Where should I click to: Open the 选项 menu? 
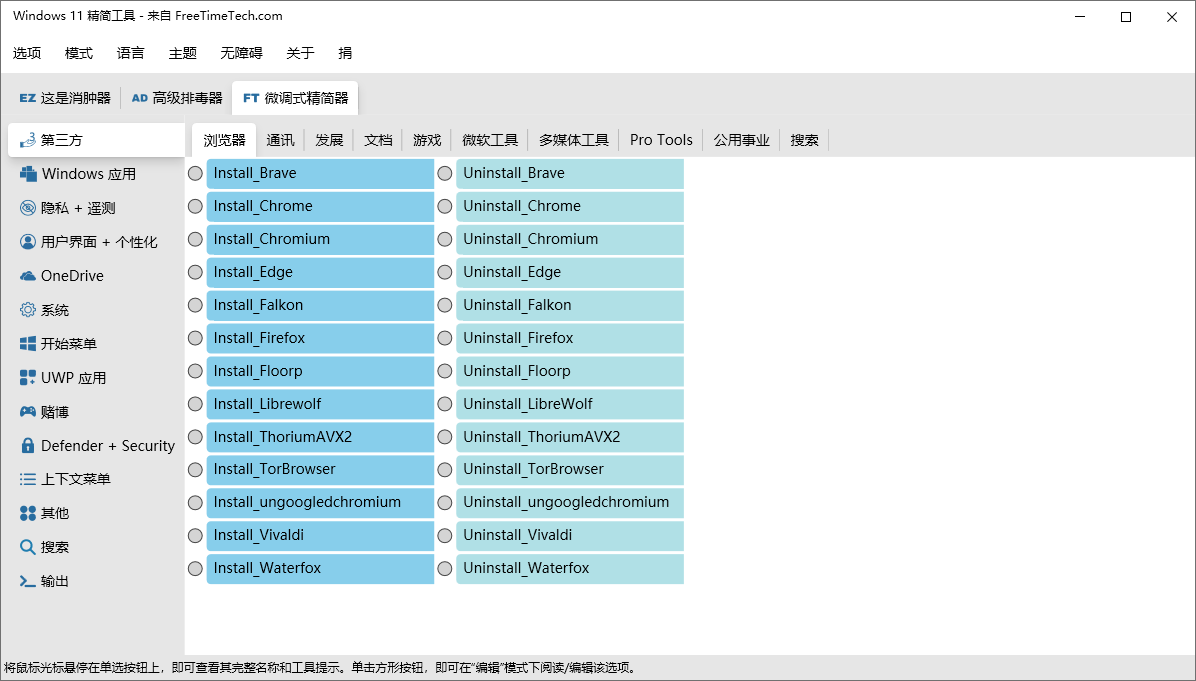point(27,53)
